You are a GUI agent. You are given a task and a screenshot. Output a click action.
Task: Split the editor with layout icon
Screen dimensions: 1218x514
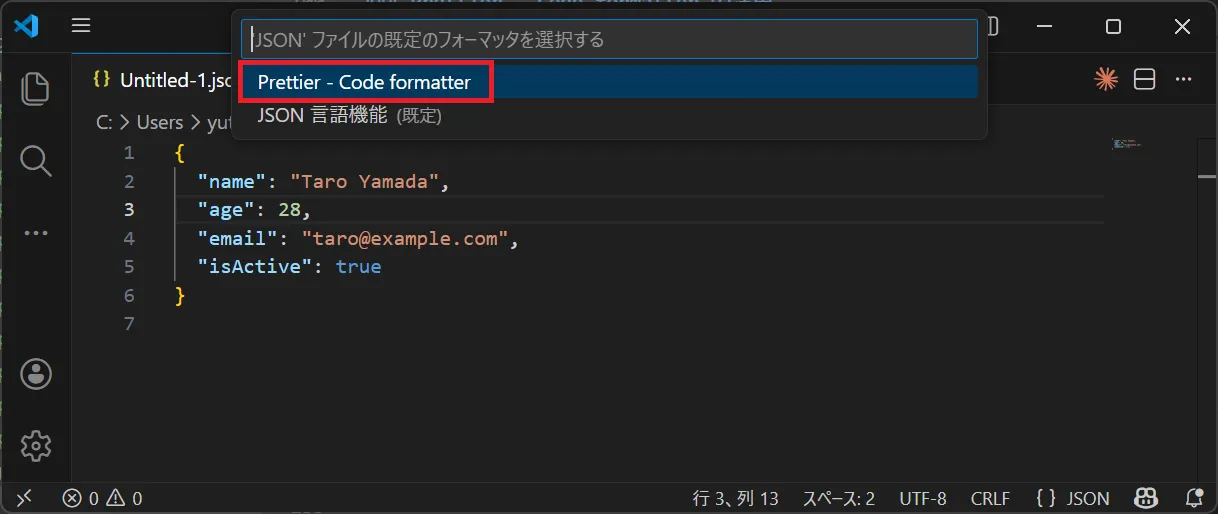(x=1145, y=80)
